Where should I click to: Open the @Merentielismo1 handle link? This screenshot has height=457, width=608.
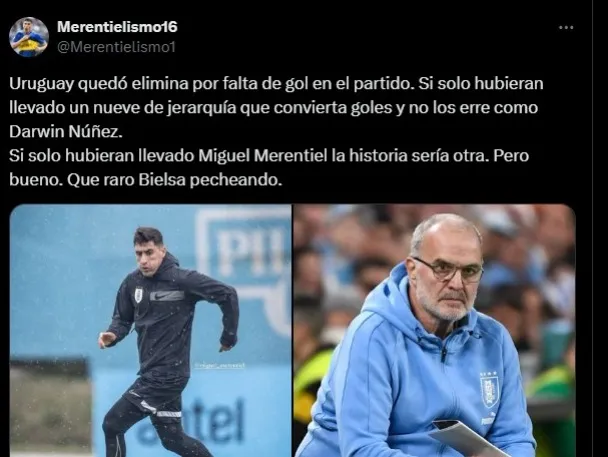tap(116, 47)
